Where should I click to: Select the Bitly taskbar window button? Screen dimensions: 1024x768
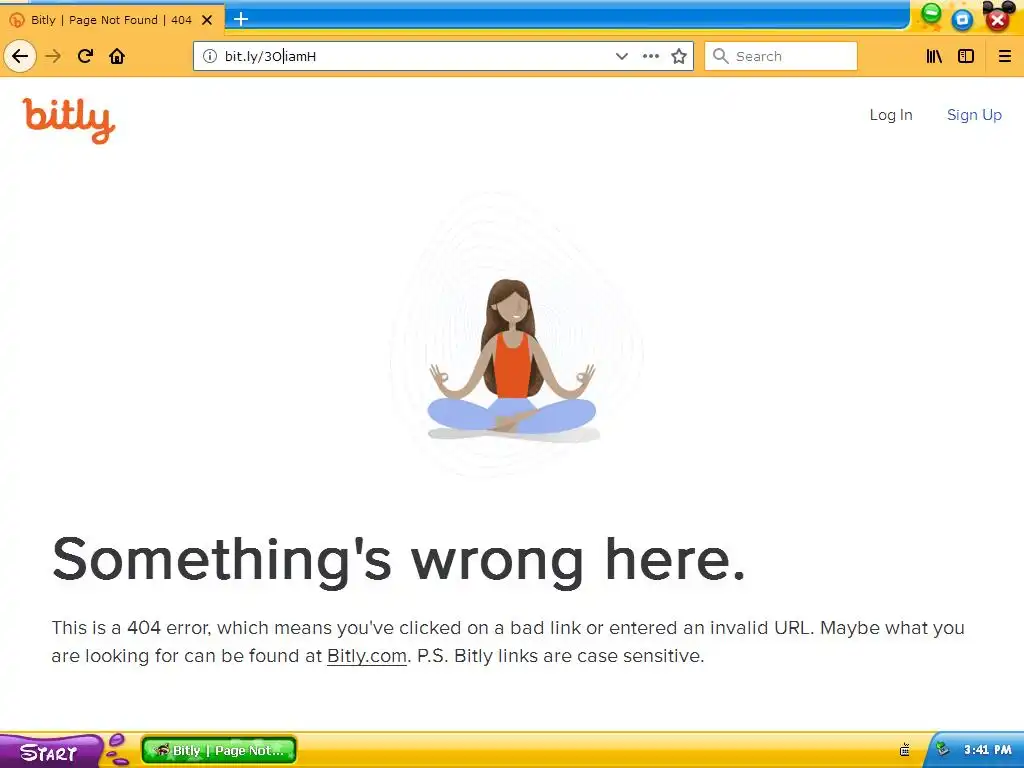click(219, 750)
